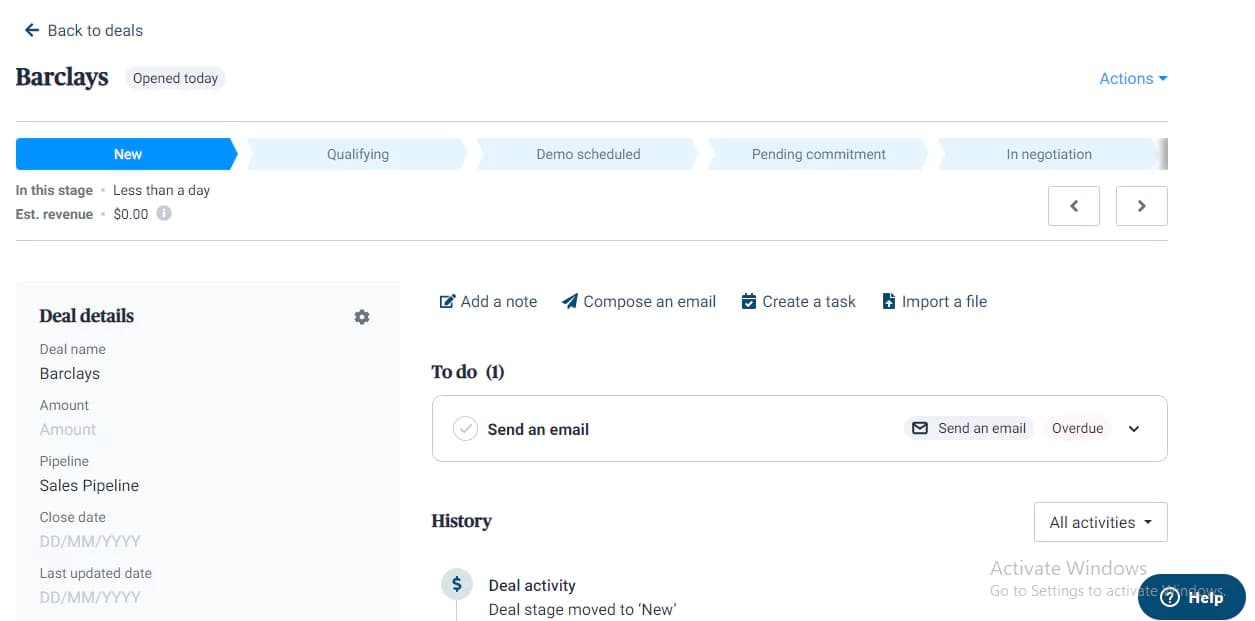Move deal to Qualifying stage
The width and height of the screenshot is (1255, 621).
357,154
